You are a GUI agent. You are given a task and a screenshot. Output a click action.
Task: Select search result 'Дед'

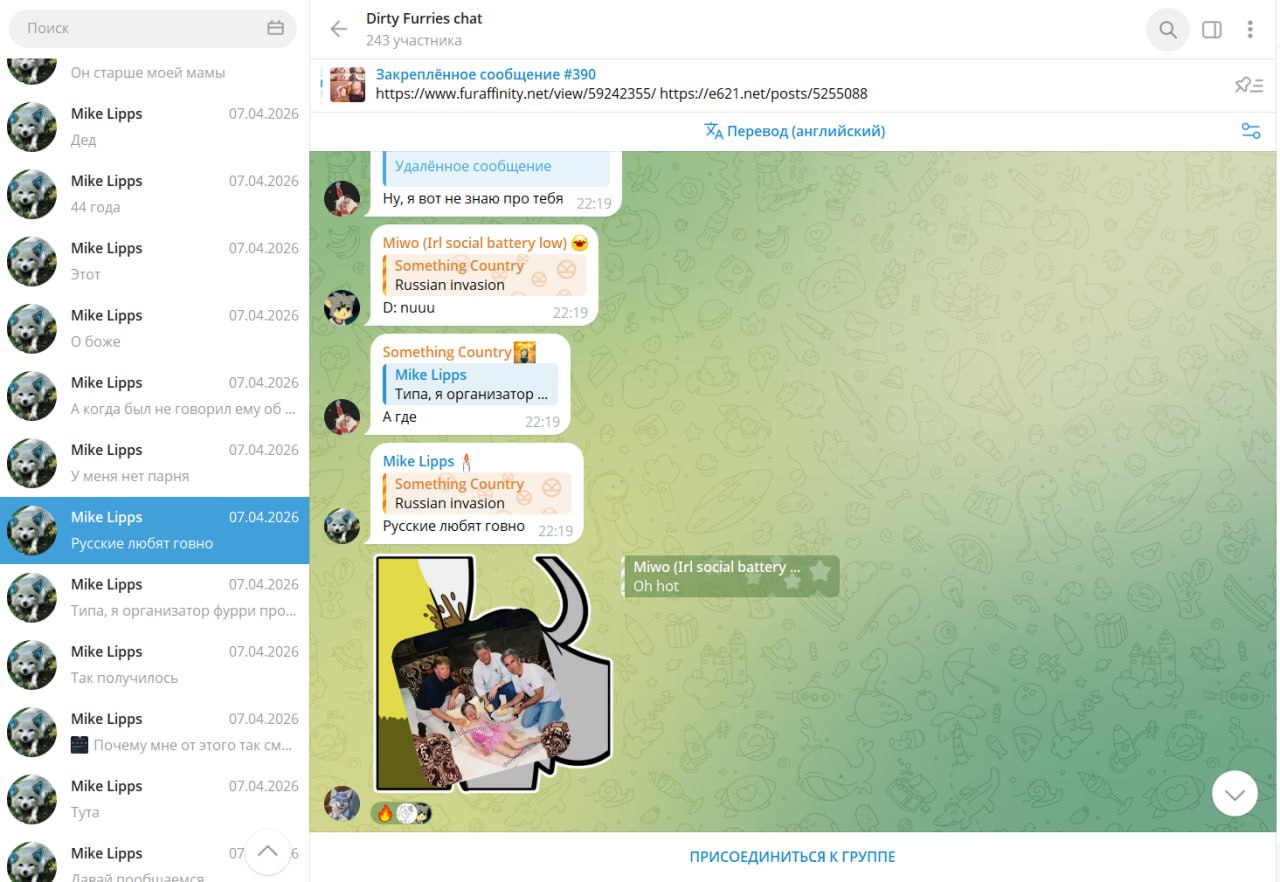(155, 127)
